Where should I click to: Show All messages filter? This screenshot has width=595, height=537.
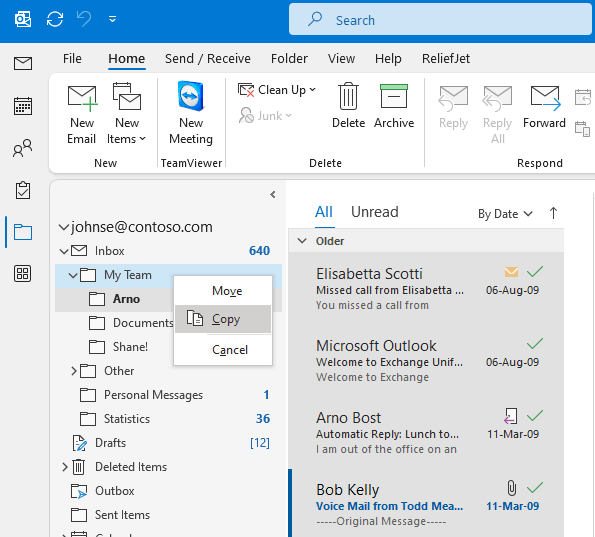(324, 212)
